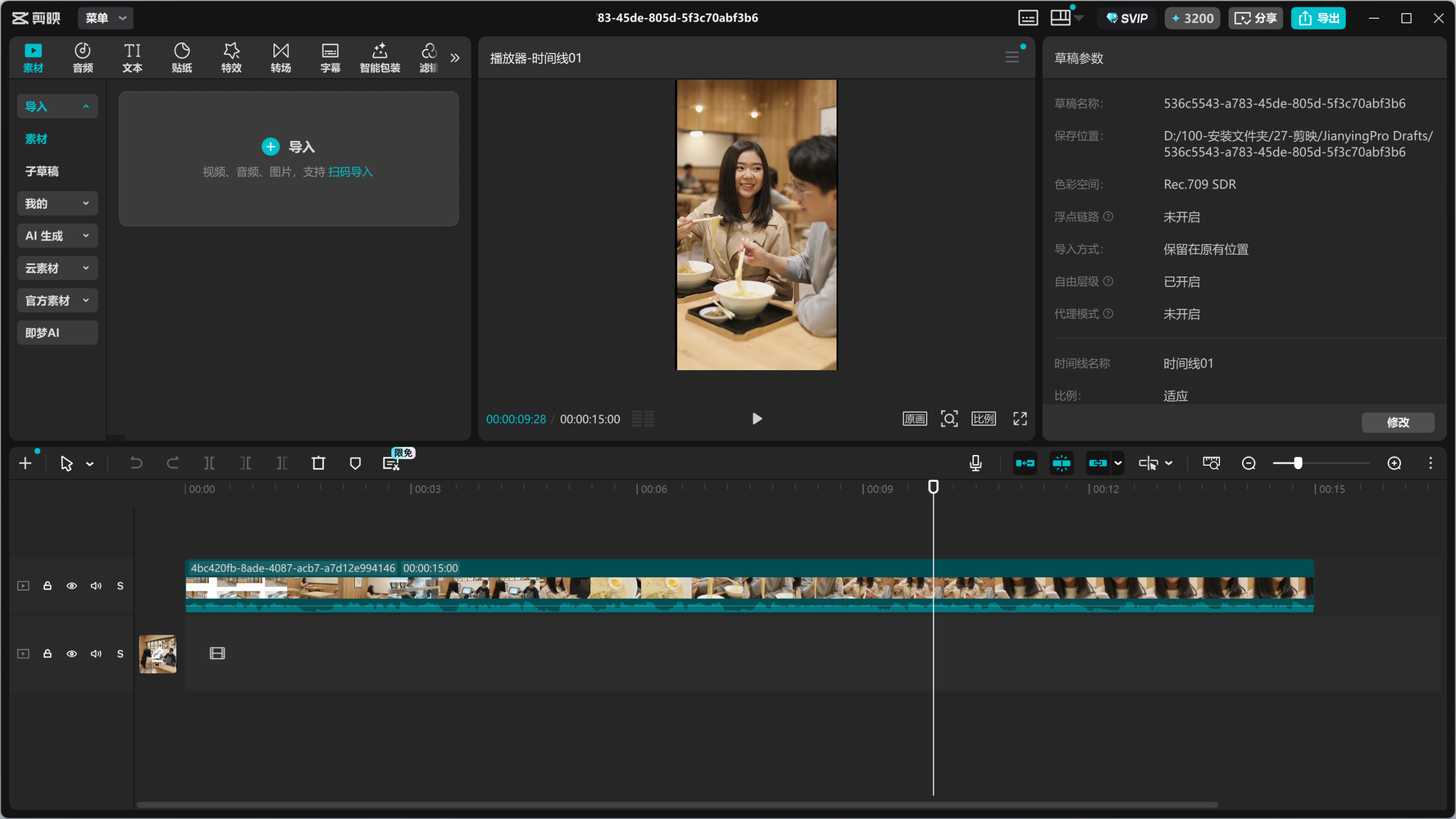Click the undo arrow in timeline toolbar

136,464
